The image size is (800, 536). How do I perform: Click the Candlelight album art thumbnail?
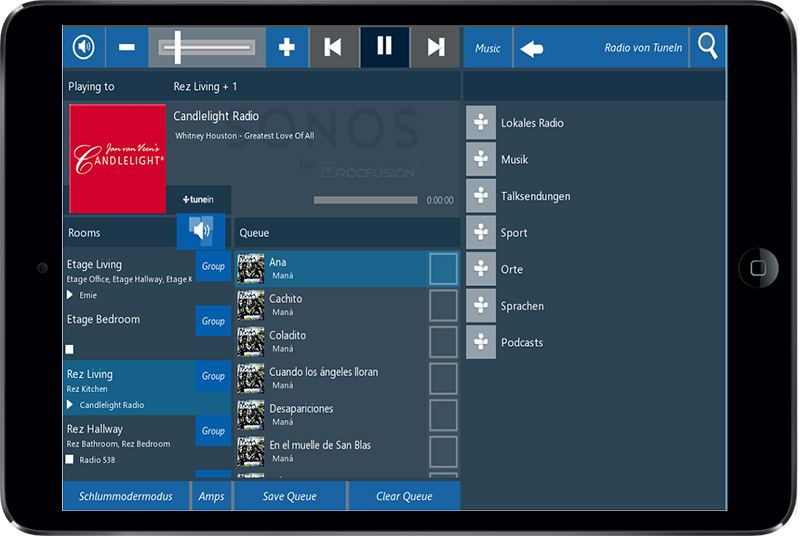(117, 159)
